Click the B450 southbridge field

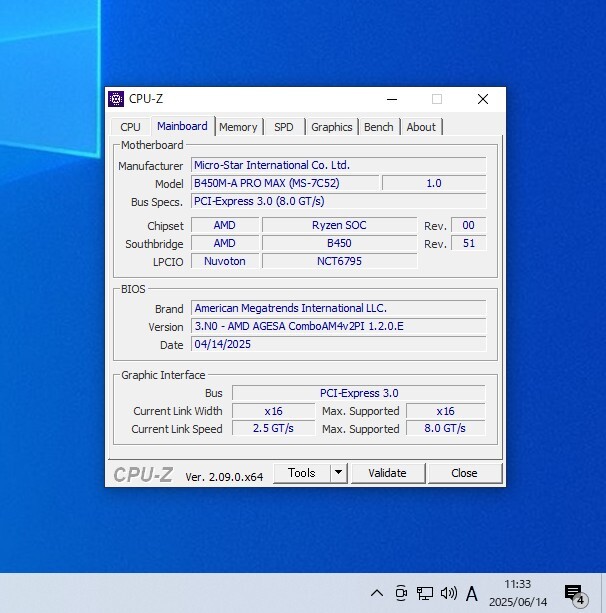(x=339, y=243)
